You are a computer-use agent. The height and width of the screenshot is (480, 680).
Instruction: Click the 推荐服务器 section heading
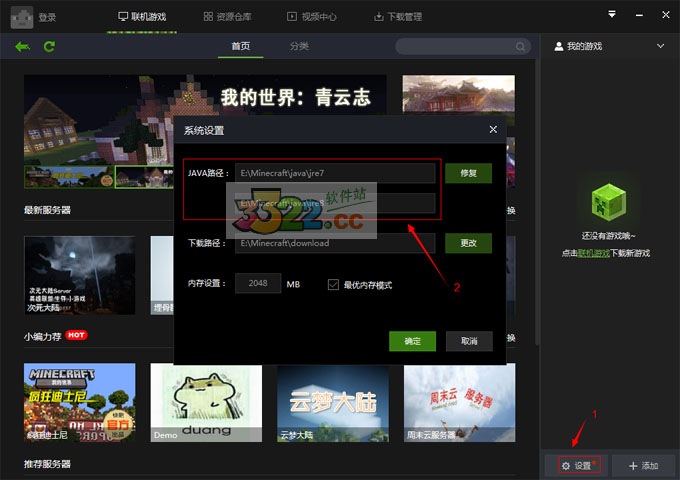pos(47,464)
